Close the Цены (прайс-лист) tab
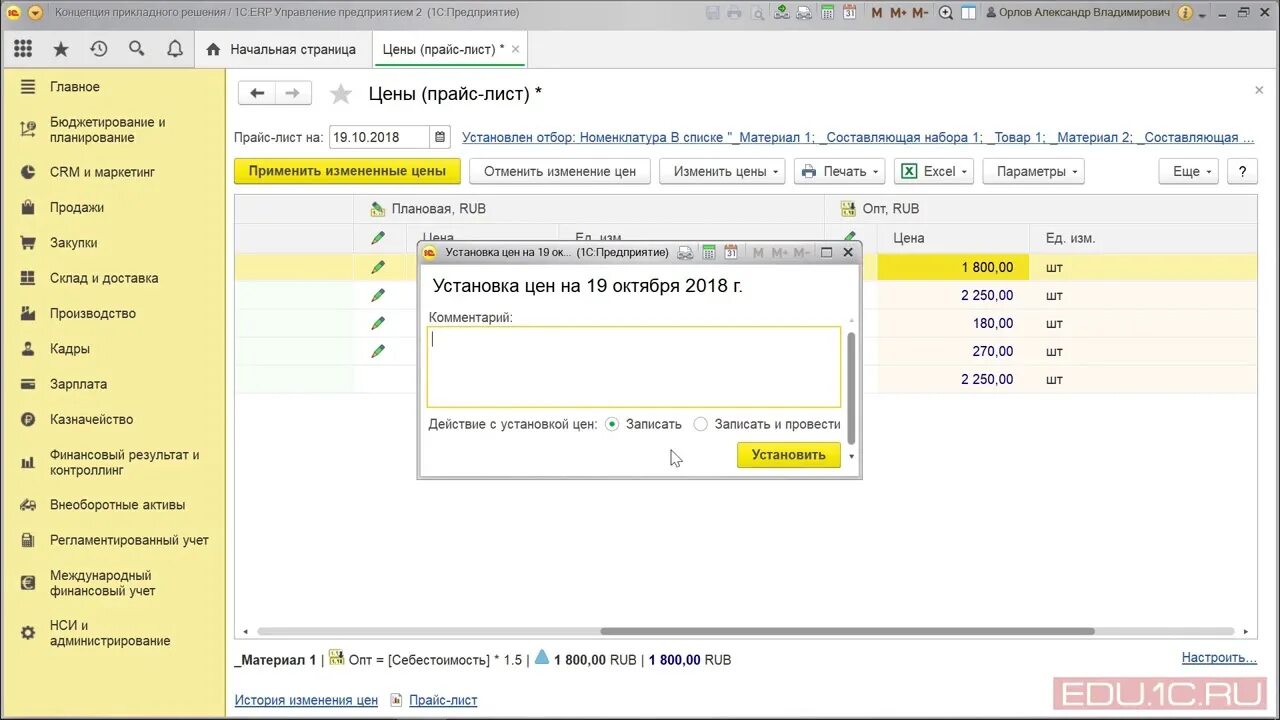The height and width of the screenshot is (720, 1280). pos(516,49)
